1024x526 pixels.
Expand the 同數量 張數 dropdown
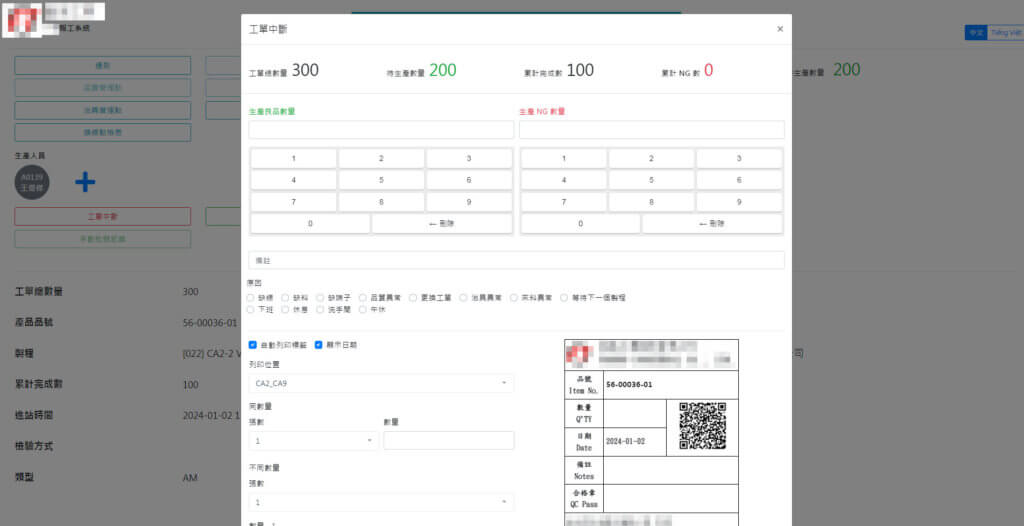pos(314,441)
